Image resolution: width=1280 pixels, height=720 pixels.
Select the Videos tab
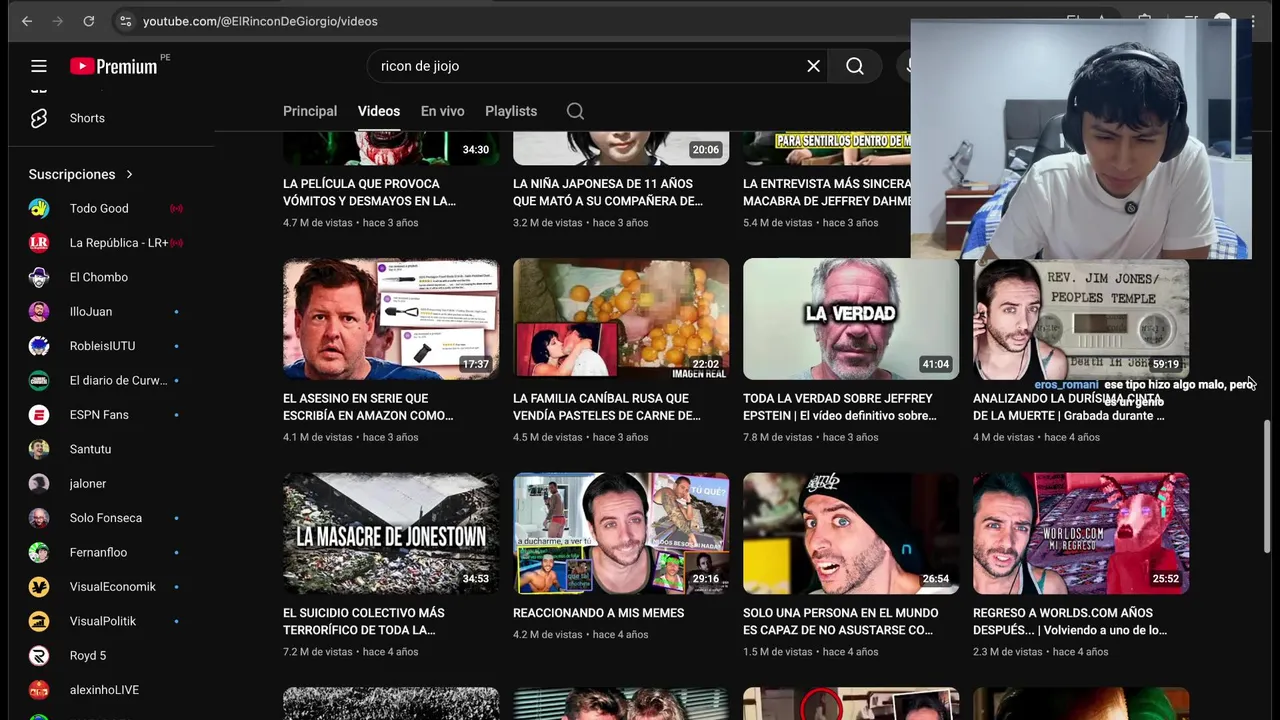(x=379, y=111)
